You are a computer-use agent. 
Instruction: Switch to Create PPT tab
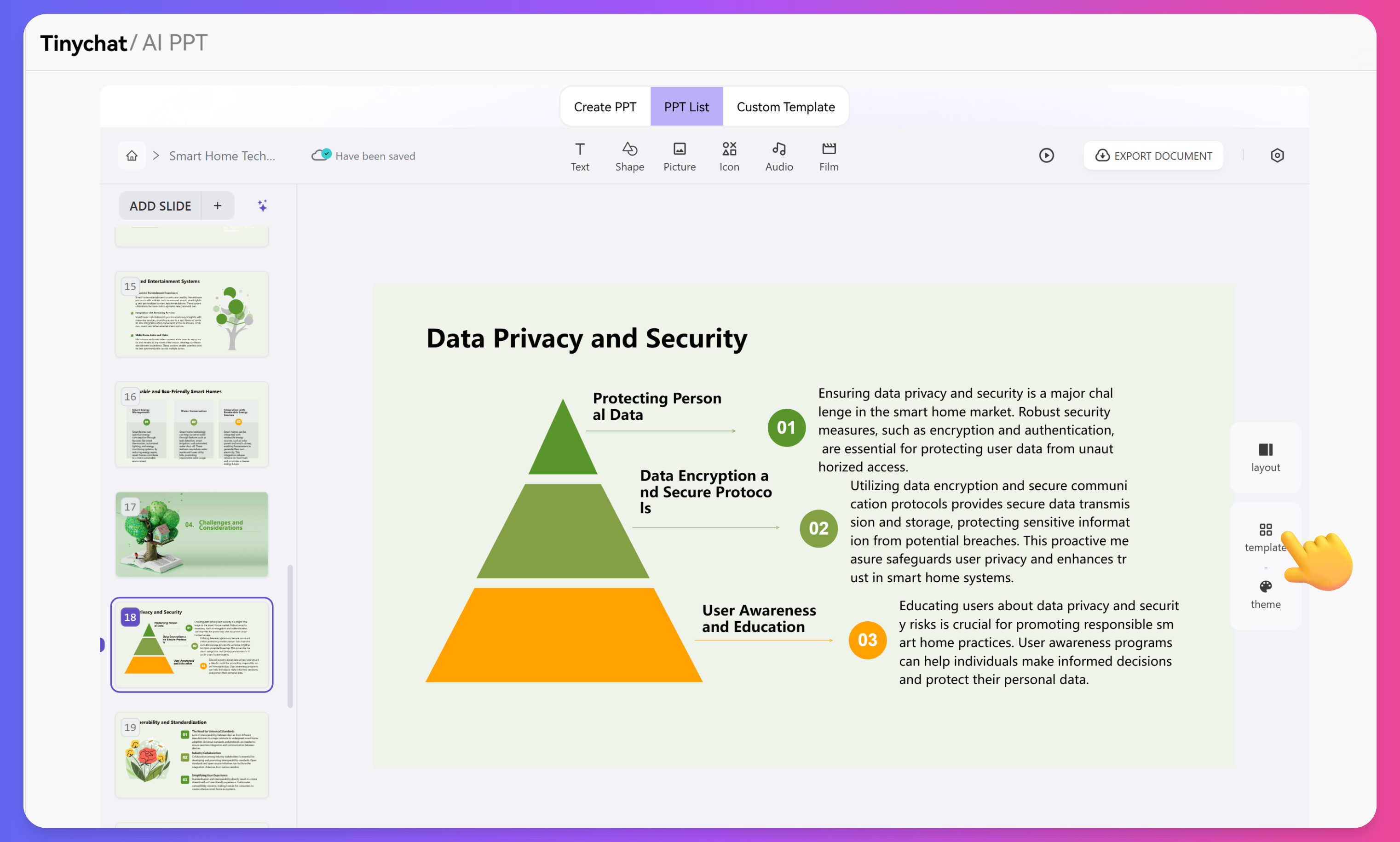tap(605, 107)
